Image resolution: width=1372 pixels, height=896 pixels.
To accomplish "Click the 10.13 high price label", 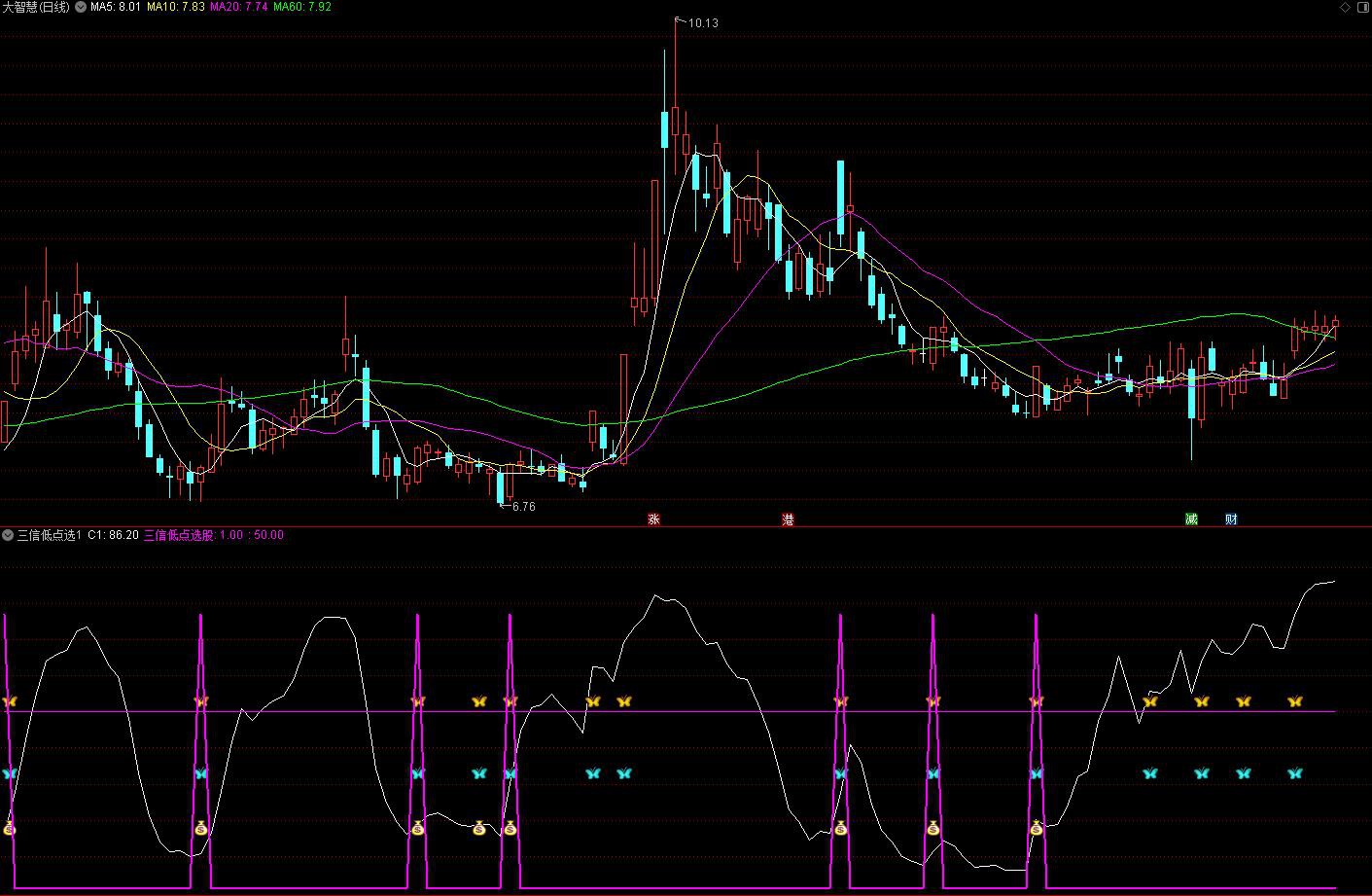I will [x=703, y=23].
